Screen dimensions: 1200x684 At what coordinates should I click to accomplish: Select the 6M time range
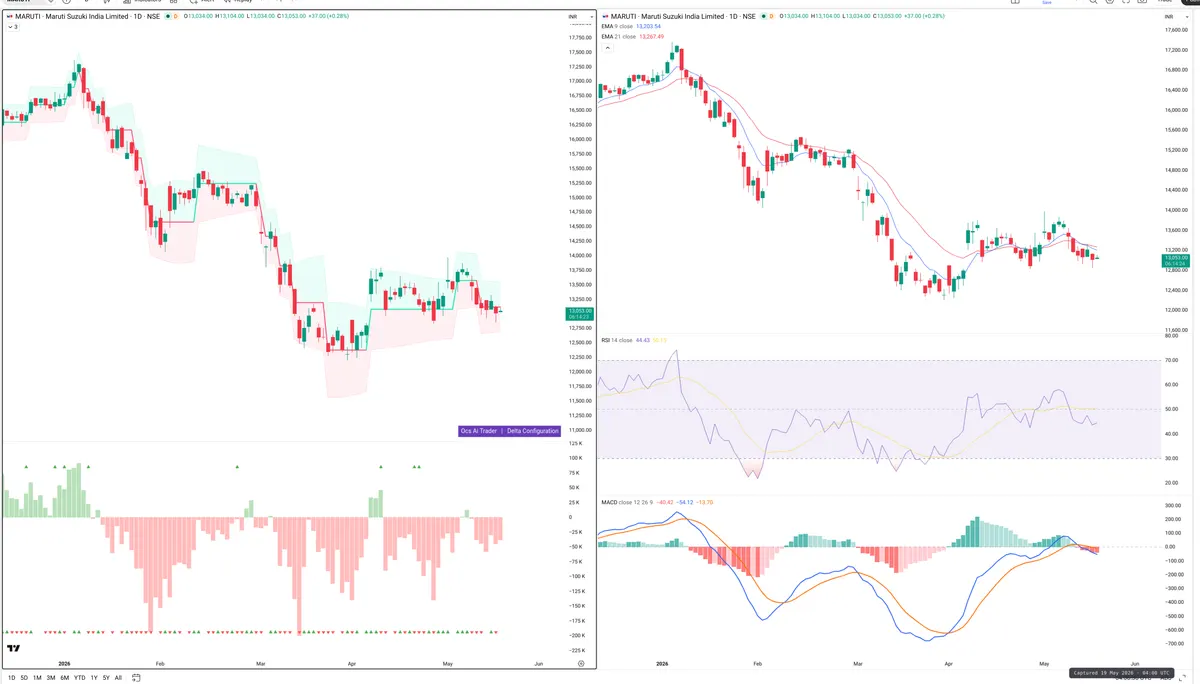pyautogui.click(x=65, y=678)
